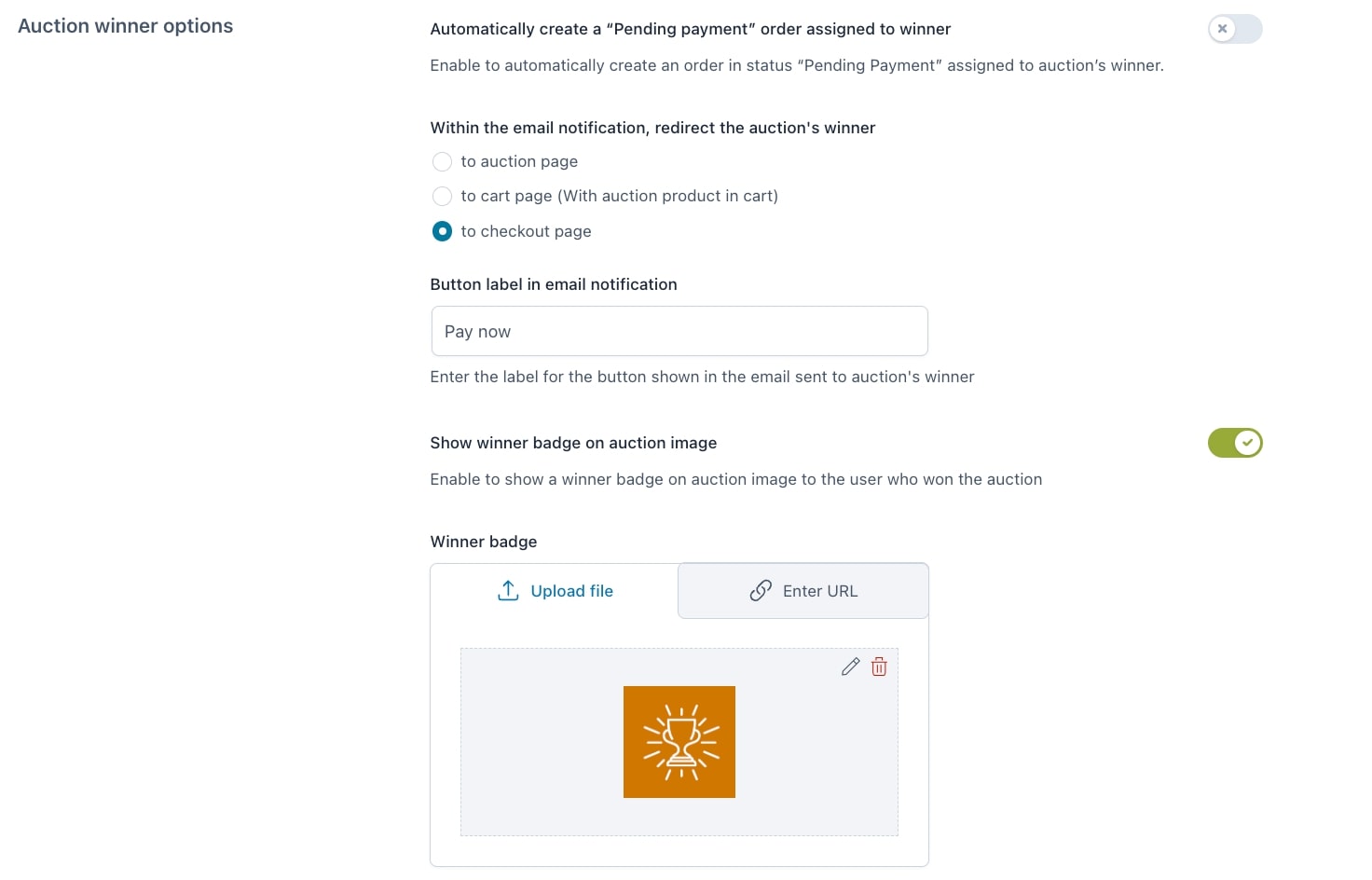1372x880 pixels.
Task: Focus the Pay now button label field
Action: coord(679,331)
